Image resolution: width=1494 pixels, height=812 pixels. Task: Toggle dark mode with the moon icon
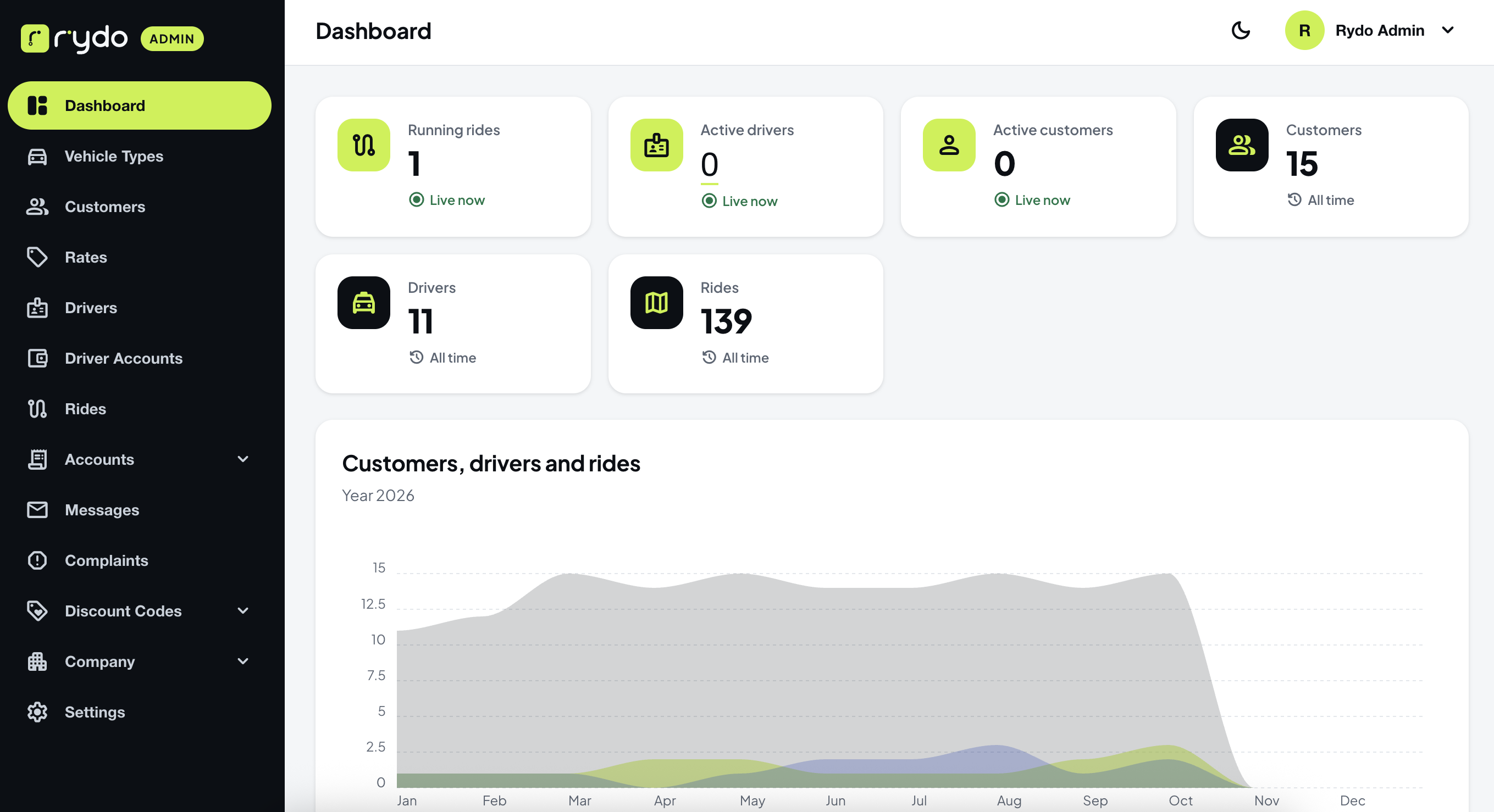[1241, 30]
